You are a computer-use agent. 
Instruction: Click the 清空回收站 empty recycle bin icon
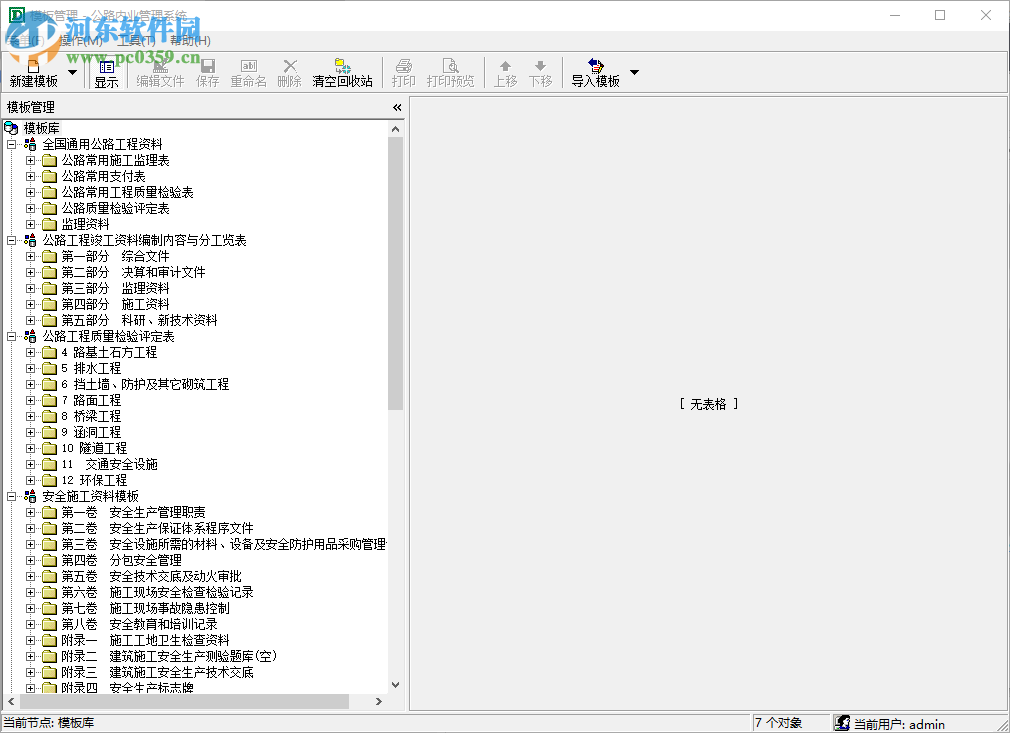point(341,65)
